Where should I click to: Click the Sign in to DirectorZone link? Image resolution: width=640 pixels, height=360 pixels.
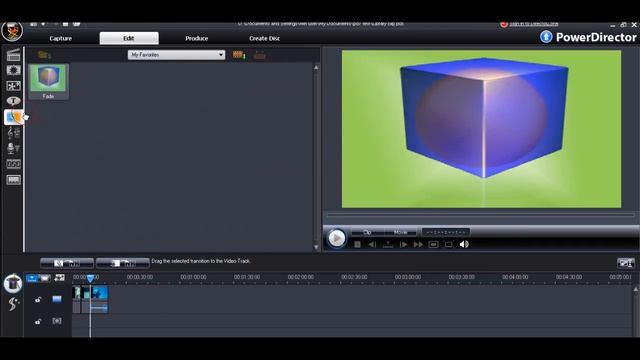pos(533,24)
